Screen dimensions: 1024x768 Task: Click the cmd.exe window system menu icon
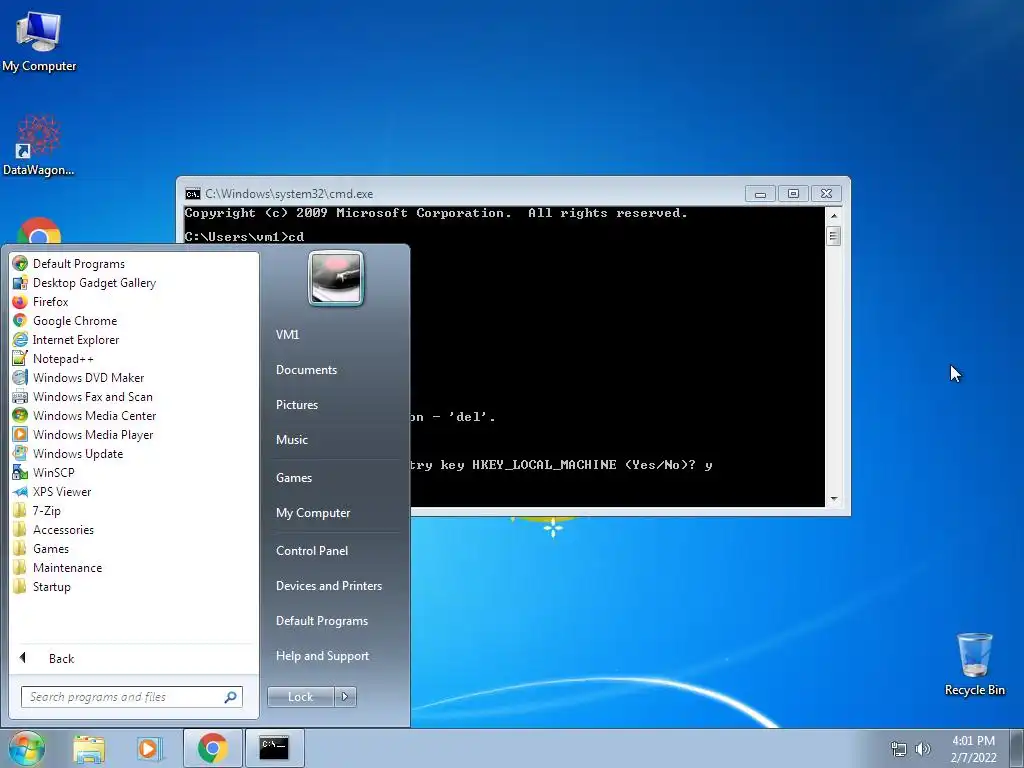pos(193,194)
